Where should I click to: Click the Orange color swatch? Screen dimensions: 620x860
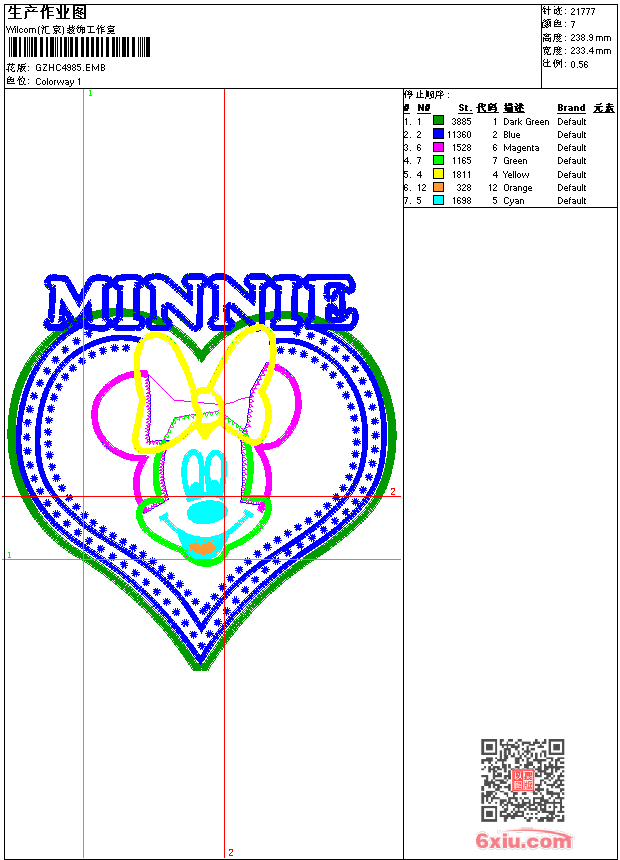438,187
